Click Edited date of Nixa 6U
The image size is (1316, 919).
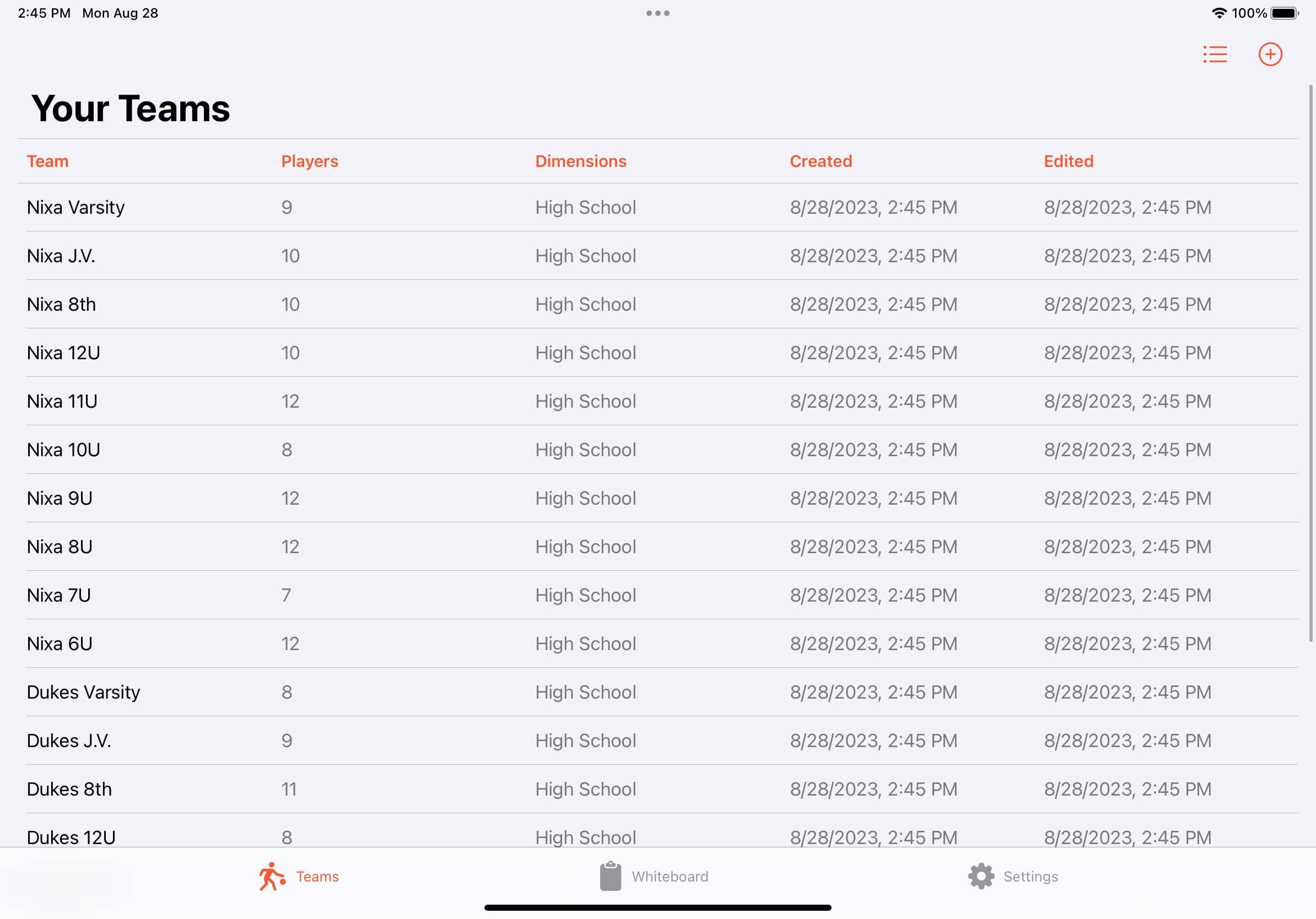tap(1127, 644)
